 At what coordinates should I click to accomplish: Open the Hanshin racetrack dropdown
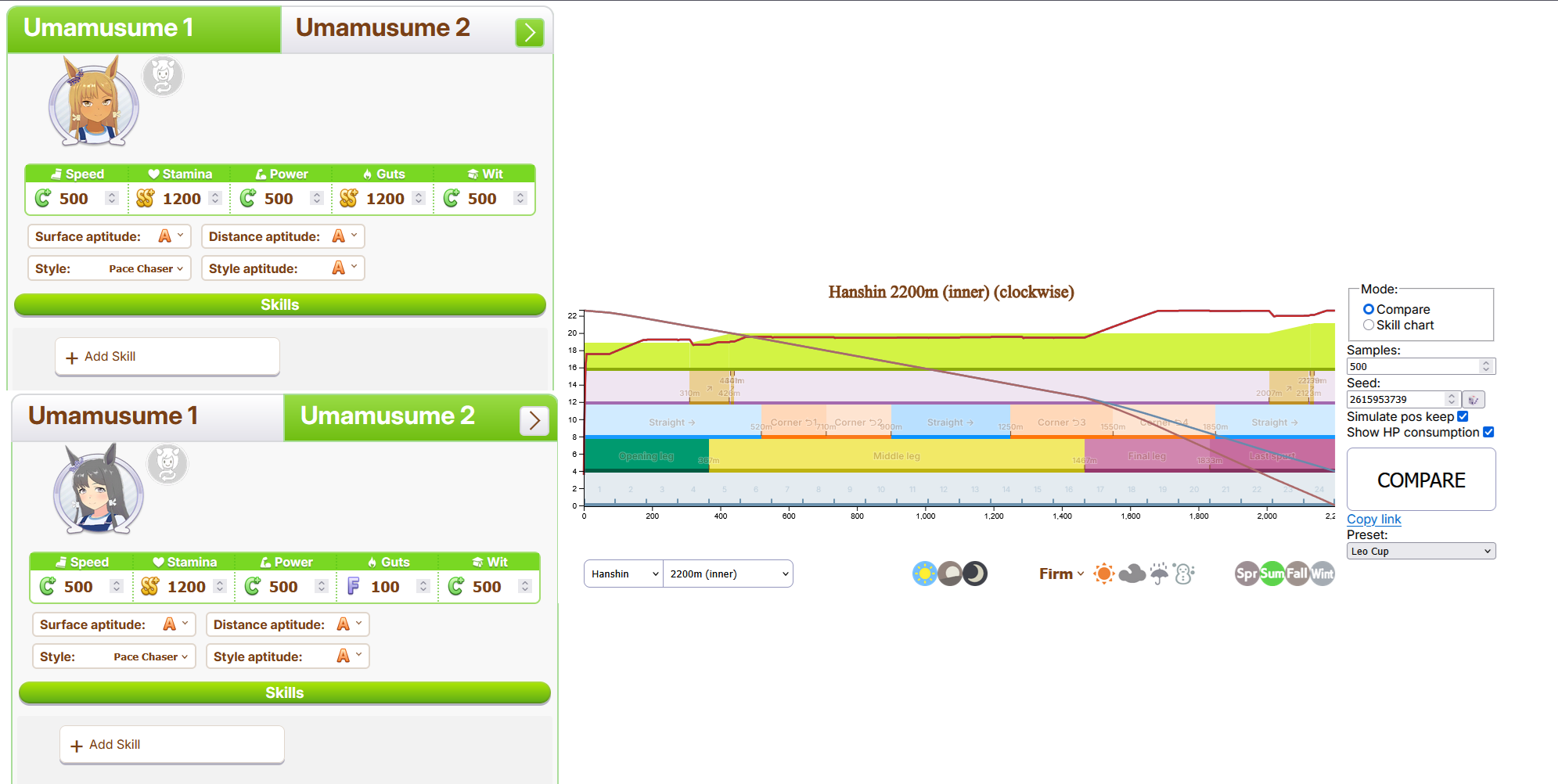624,574
